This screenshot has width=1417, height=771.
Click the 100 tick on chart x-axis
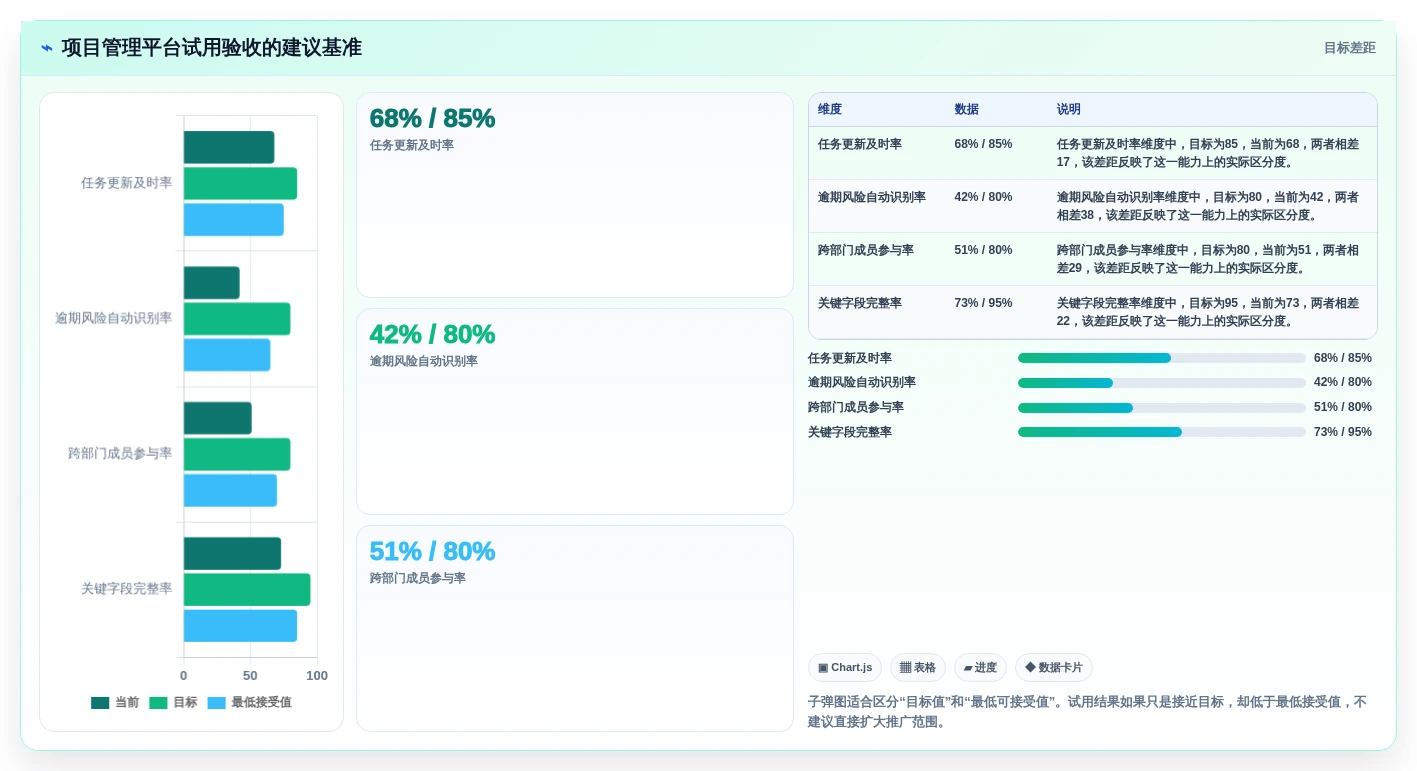click(x=317, y=676)
